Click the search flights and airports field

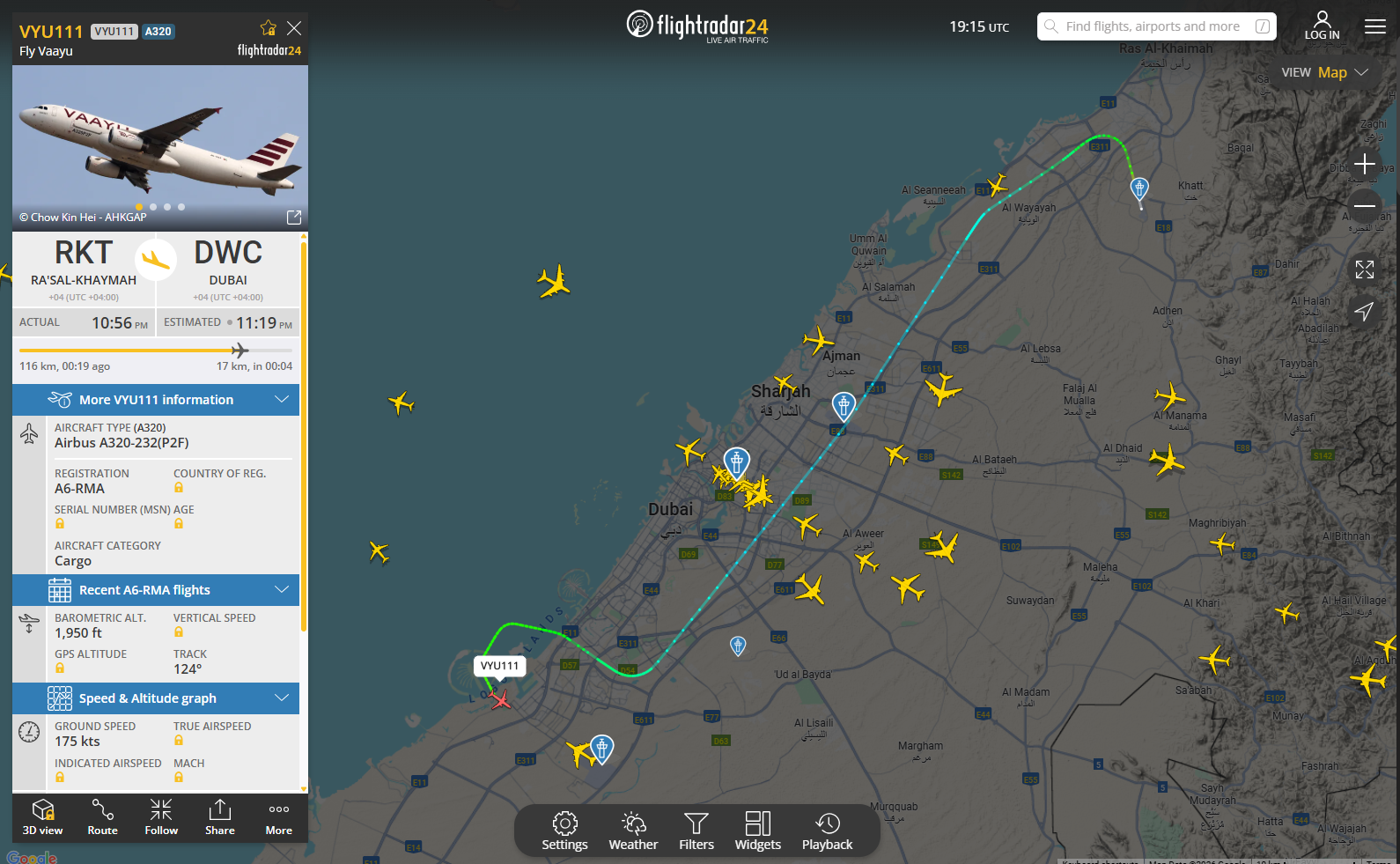pos(1156,26)
